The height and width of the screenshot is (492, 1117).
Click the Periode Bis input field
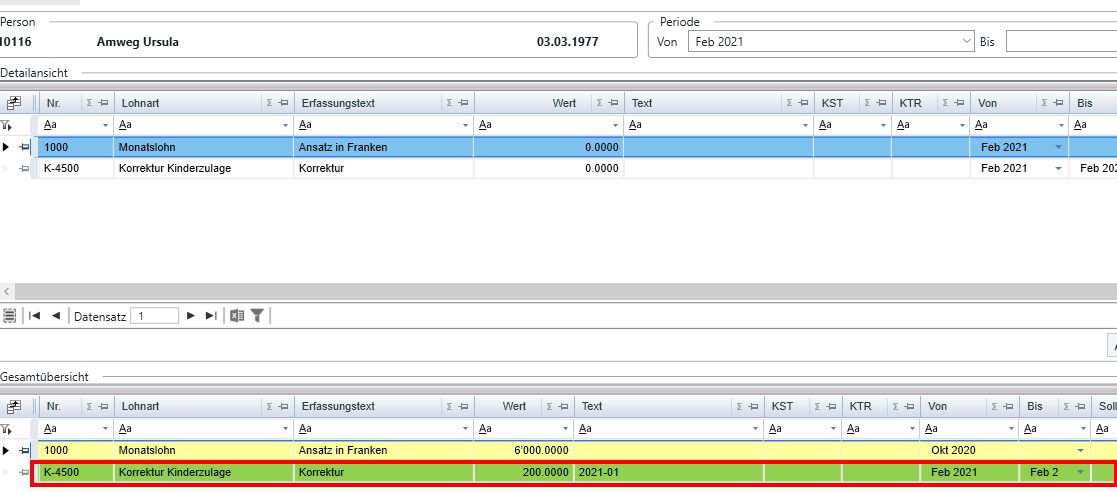pos(1061,41)
